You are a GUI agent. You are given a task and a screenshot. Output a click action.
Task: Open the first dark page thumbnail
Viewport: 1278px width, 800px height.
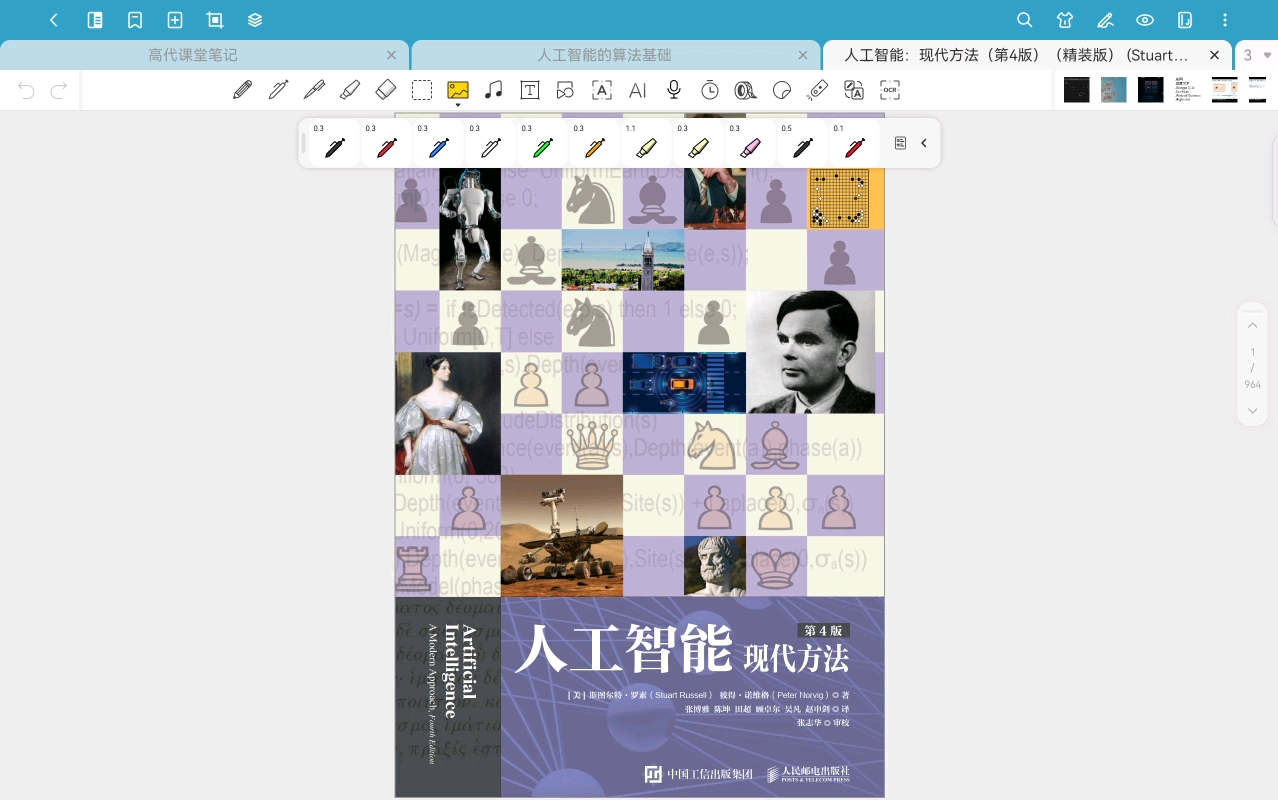click(1076, 90)
